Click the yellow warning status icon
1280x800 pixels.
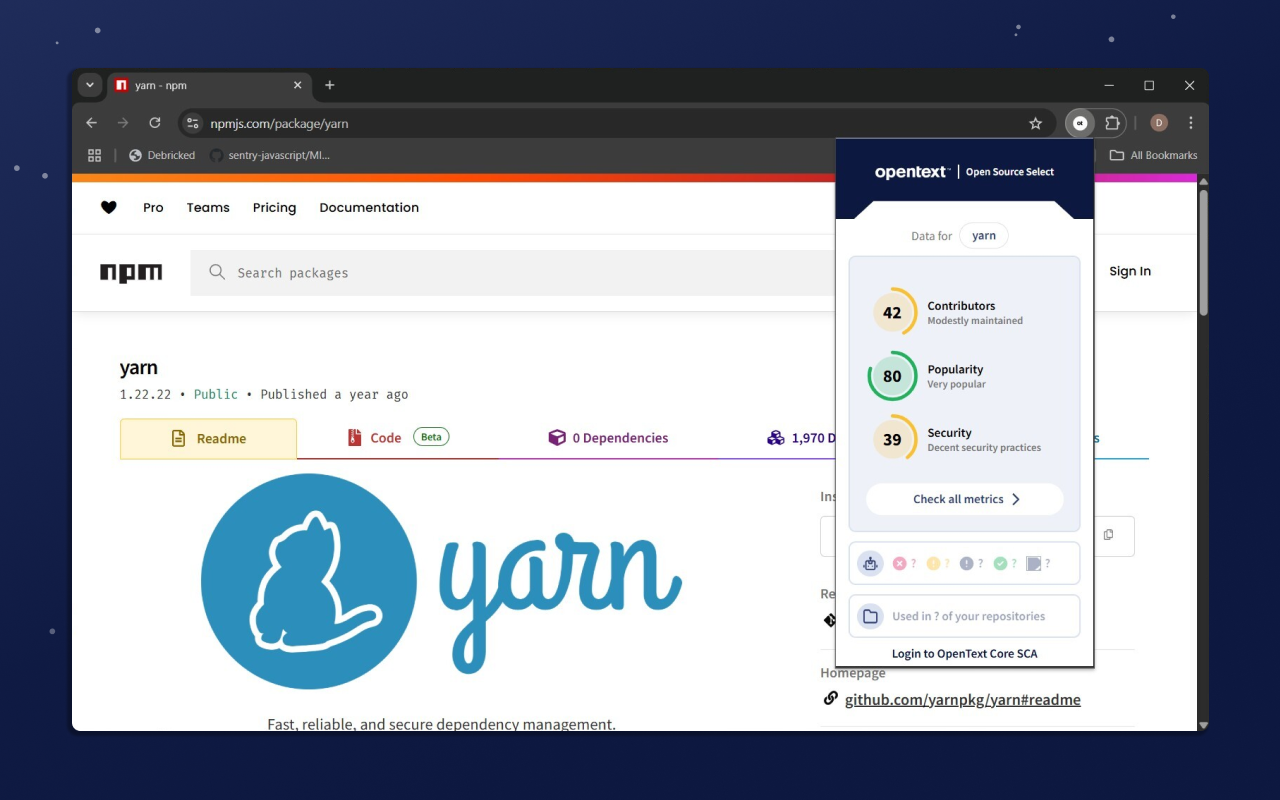coord(933,564)
